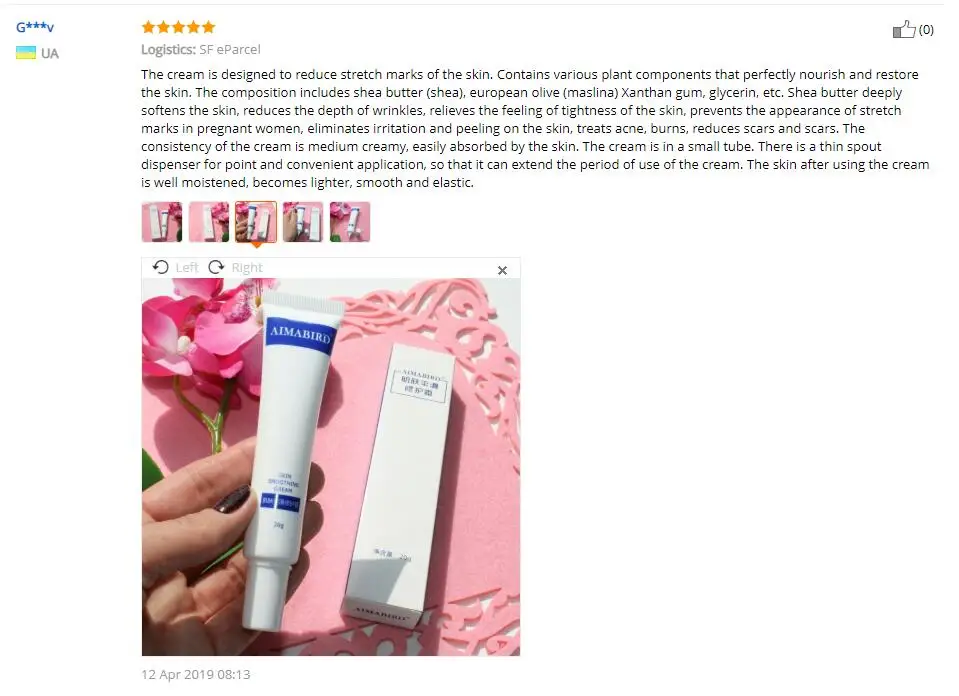The width and height of the screenshot is (959, 696).
Task: Click the reviewer name G***v
Action: 35,27
